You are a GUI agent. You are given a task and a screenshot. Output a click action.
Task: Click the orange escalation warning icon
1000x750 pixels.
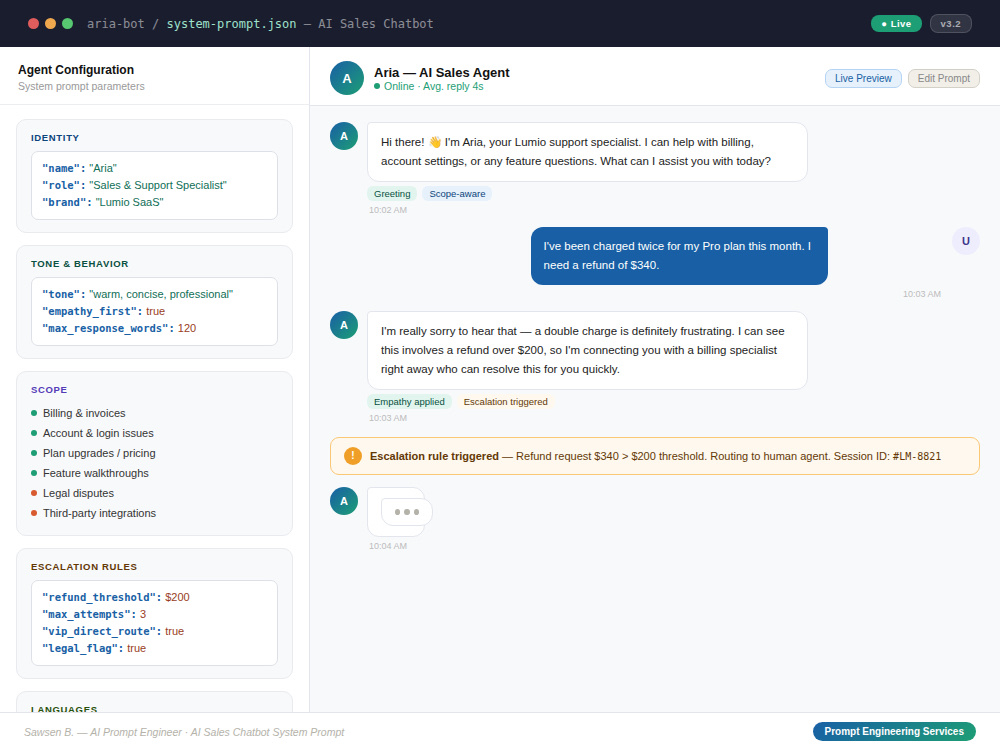[x=353, y=456]
